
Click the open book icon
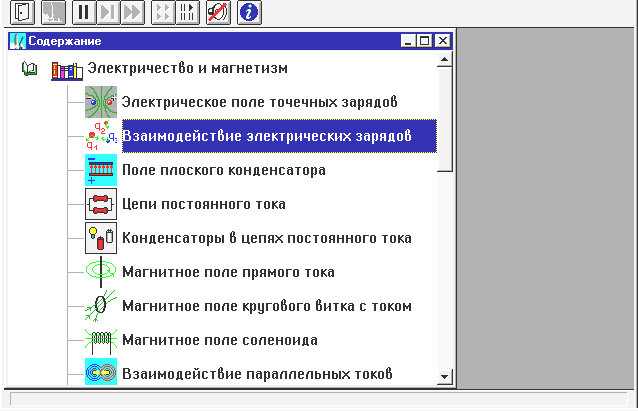point(29,69)
